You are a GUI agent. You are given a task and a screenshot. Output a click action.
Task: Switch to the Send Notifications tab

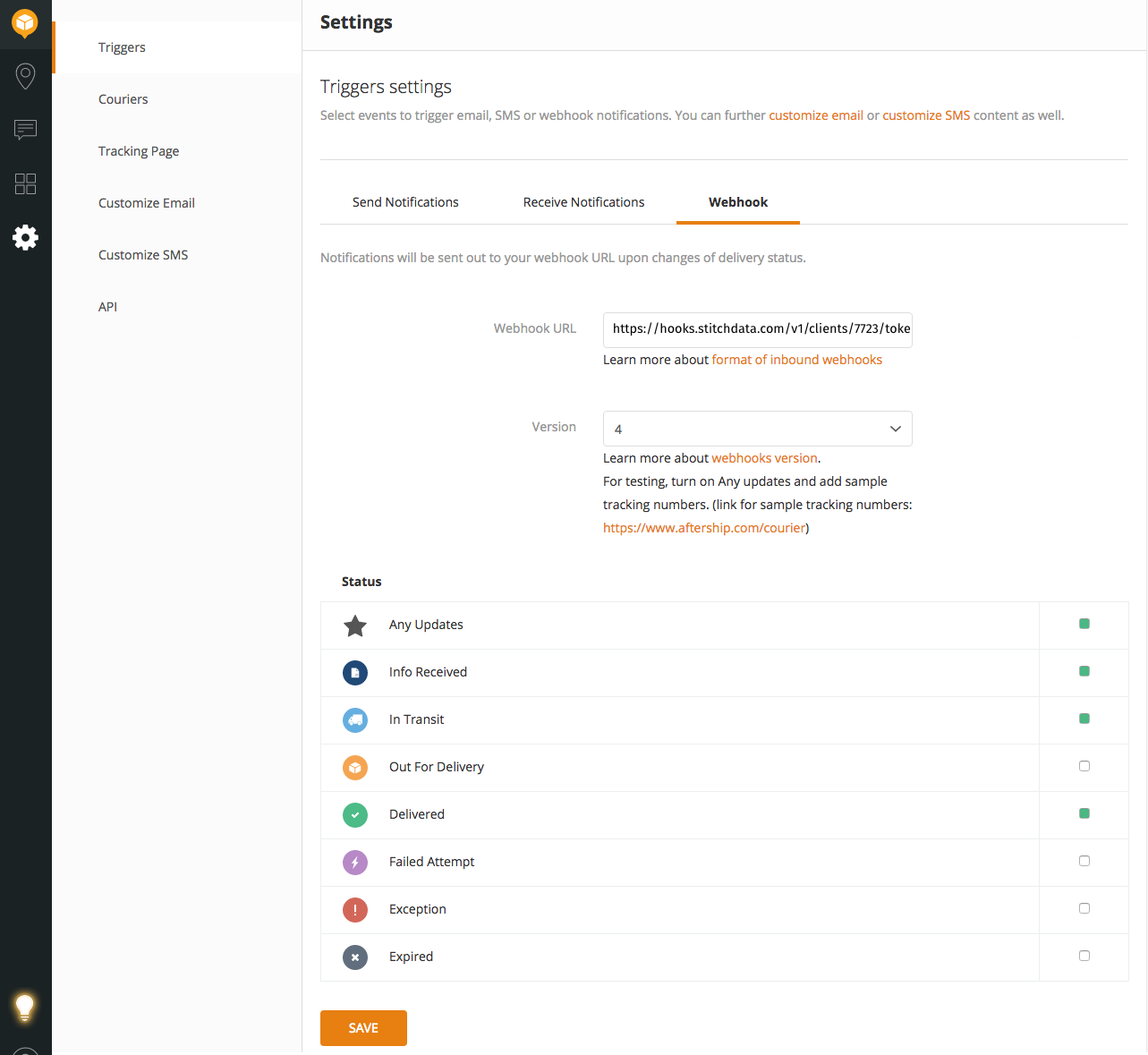pos(405,202)
